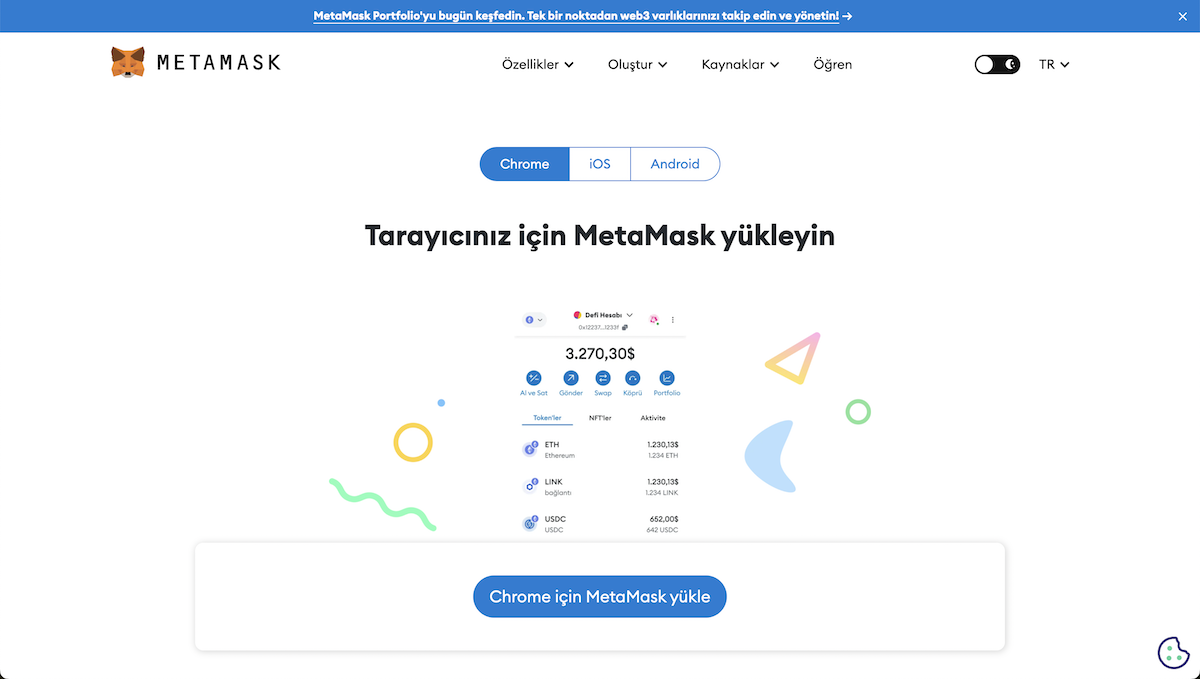Click the Swap icon in the wallet preview

coord(603,377)
